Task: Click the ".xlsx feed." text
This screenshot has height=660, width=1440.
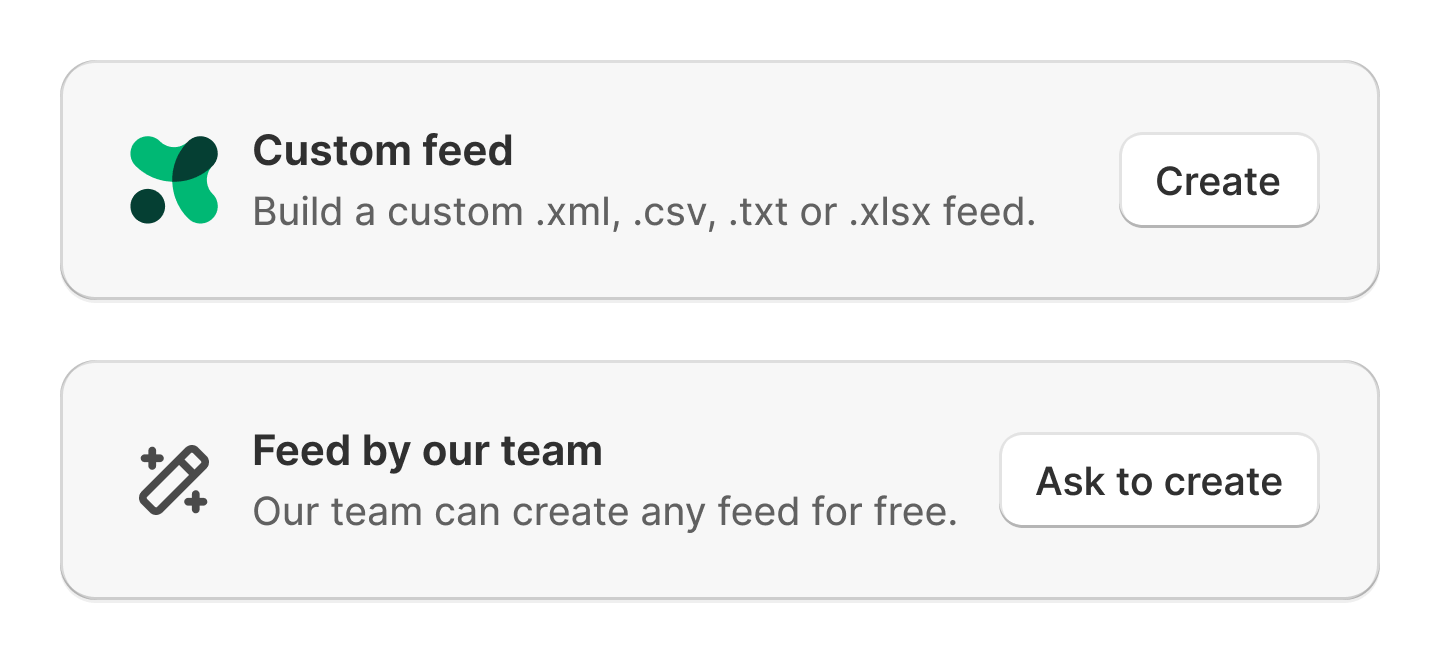Action: (x=942, y=211)
